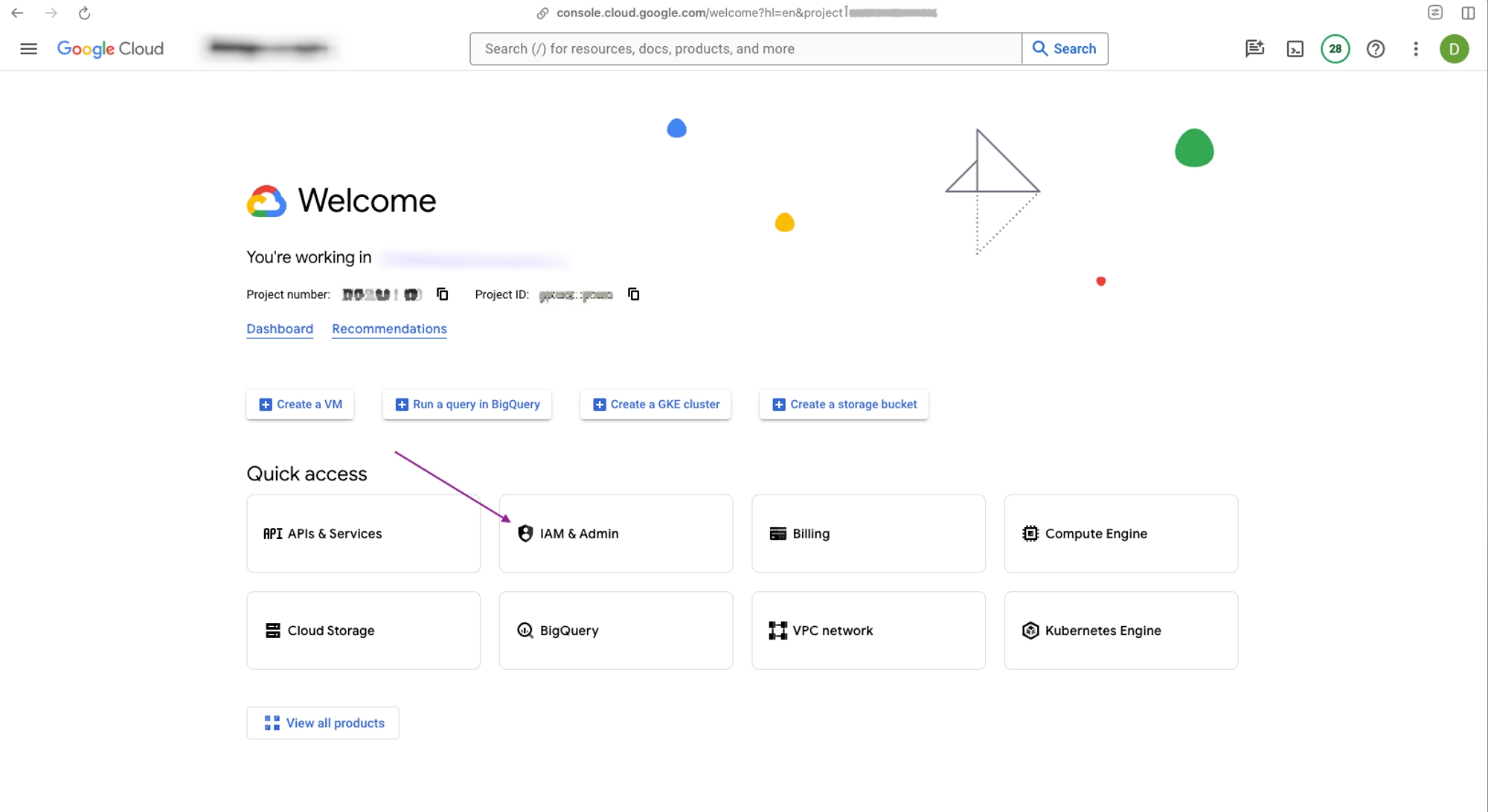Open the Recommendations link
This screenshot has width=1488, height=812.
[x=389, y=329]
